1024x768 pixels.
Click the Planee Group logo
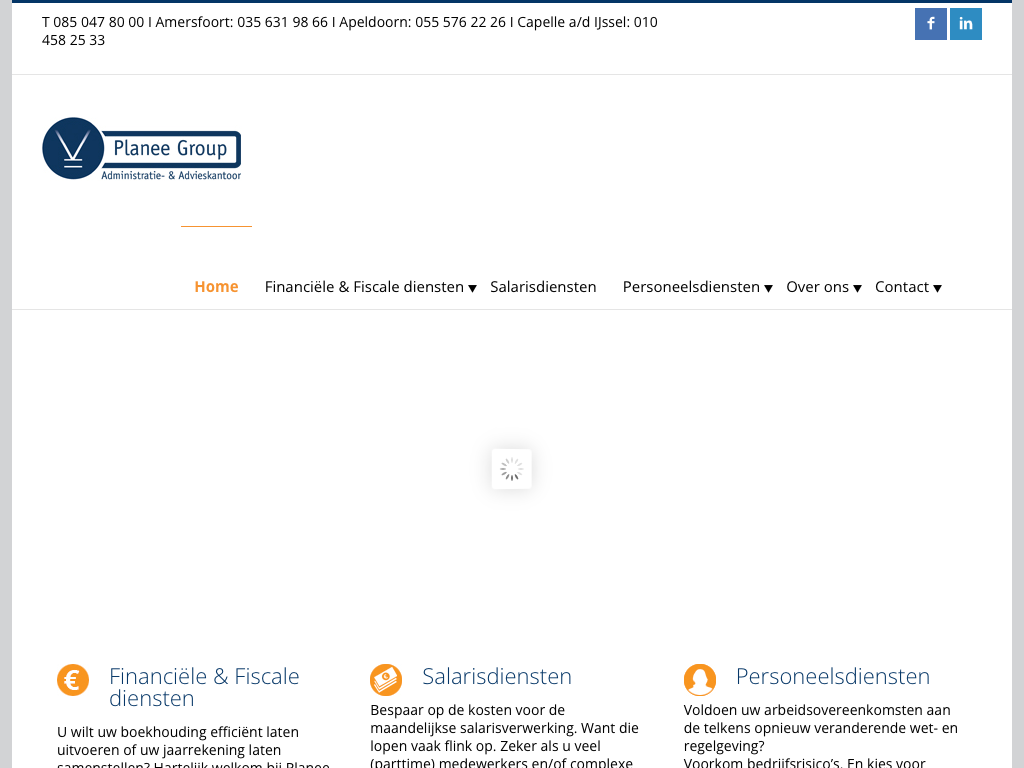pos(142,149)
